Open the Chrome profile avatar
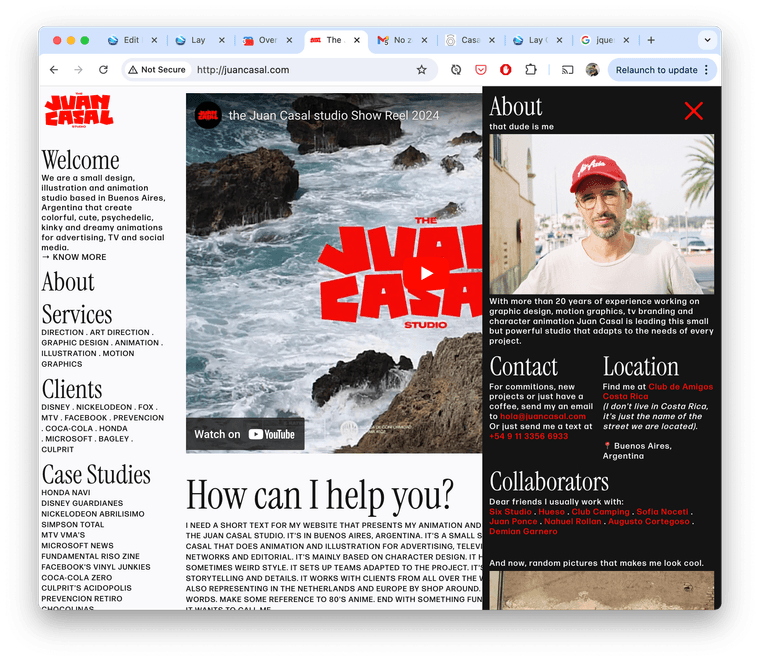This screenshot has width=760, height=661. 592,70
